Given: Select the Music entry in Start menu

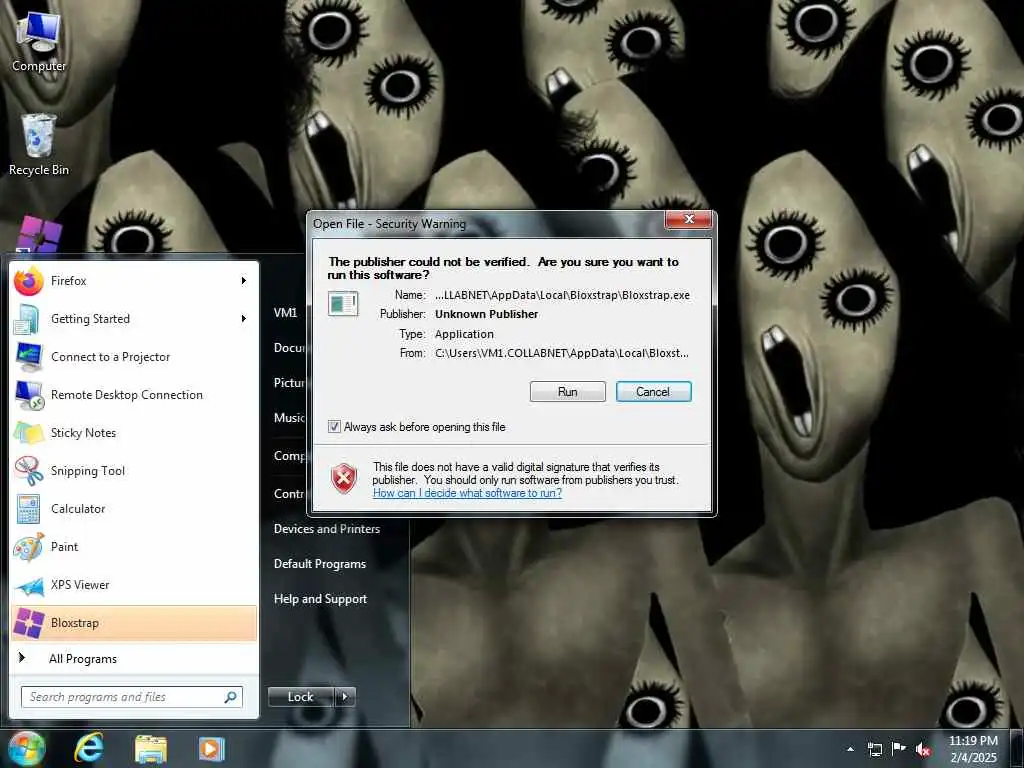Looking at the screenshot, I should point(289,418).
